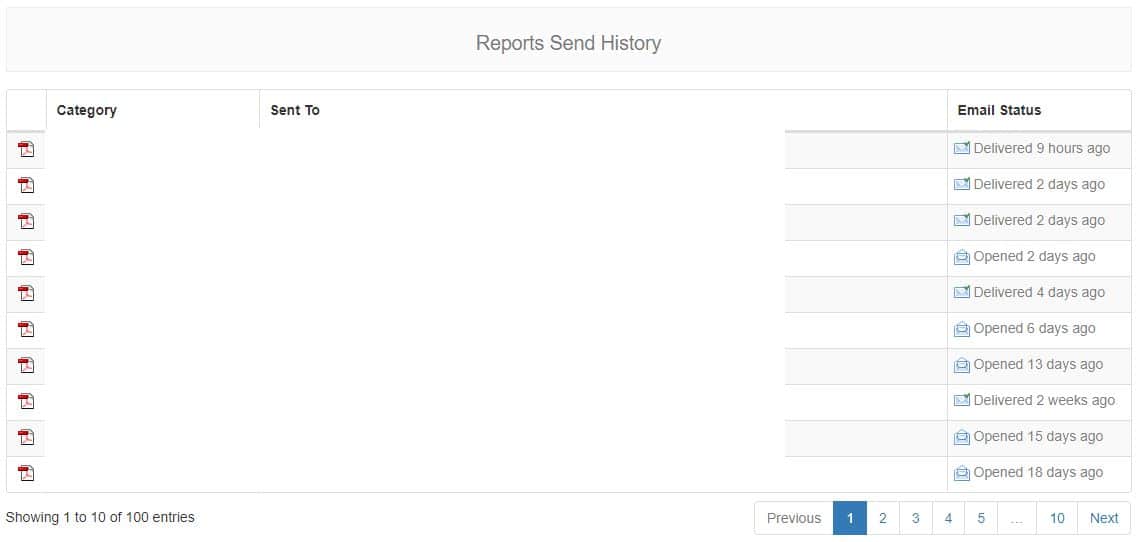The image size is (1138, 542).
Task: Click envelope icon beside Delivered 9 hours ago
Action: (962, 149)
